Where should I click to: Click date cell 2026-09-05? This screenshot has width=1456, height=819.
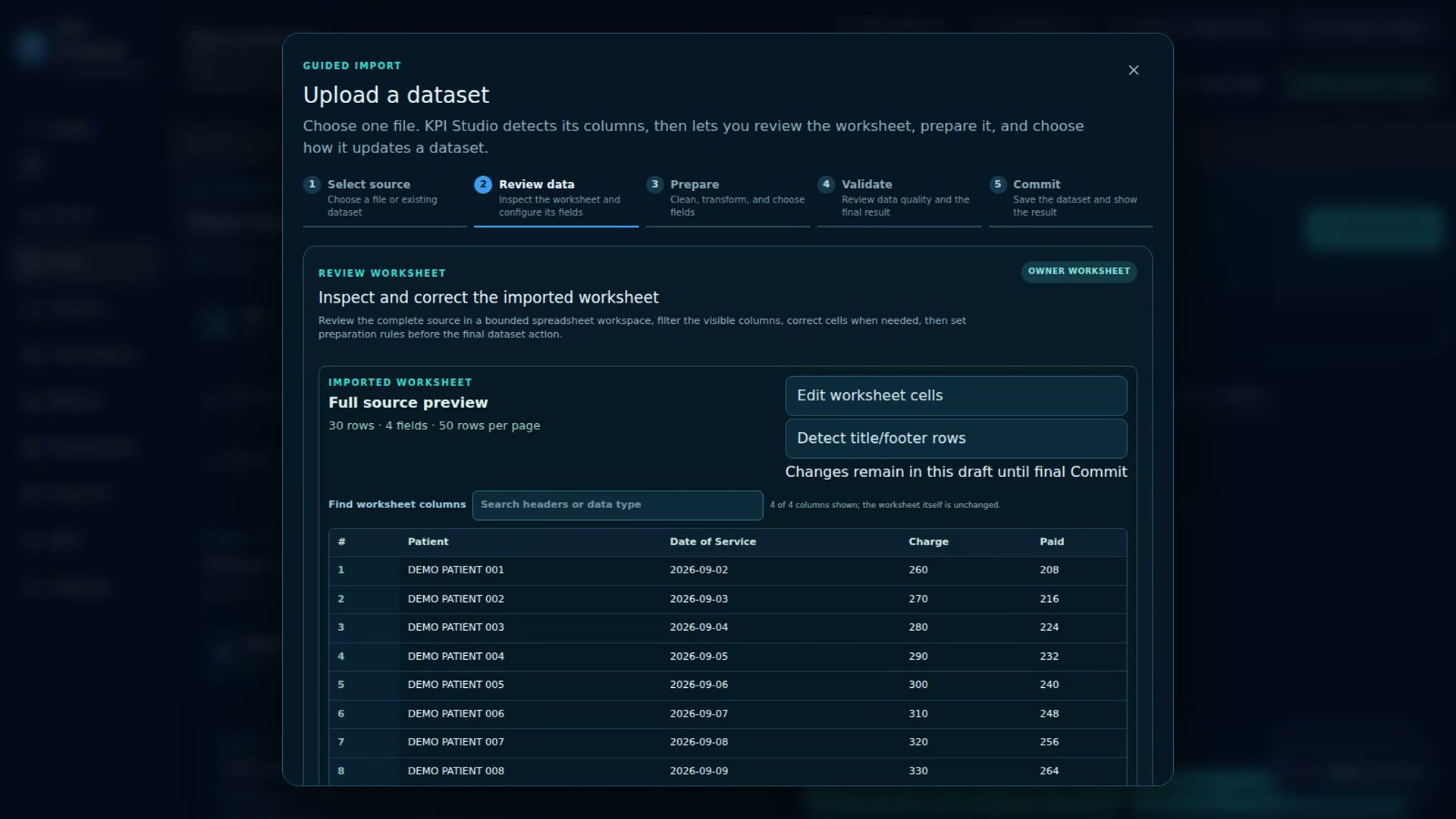click(781, 657)
